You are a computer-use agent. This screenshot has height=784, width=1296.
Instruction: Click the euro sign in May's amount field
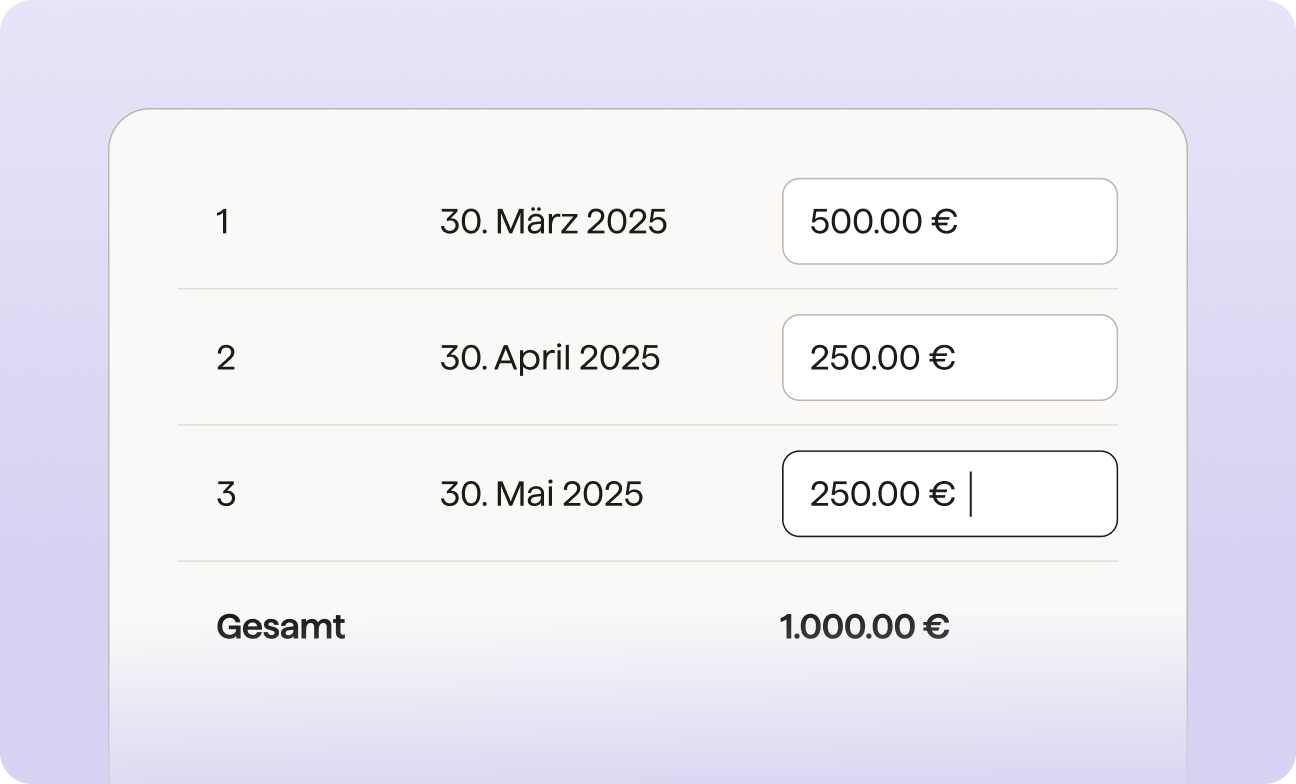pos(942,494)
